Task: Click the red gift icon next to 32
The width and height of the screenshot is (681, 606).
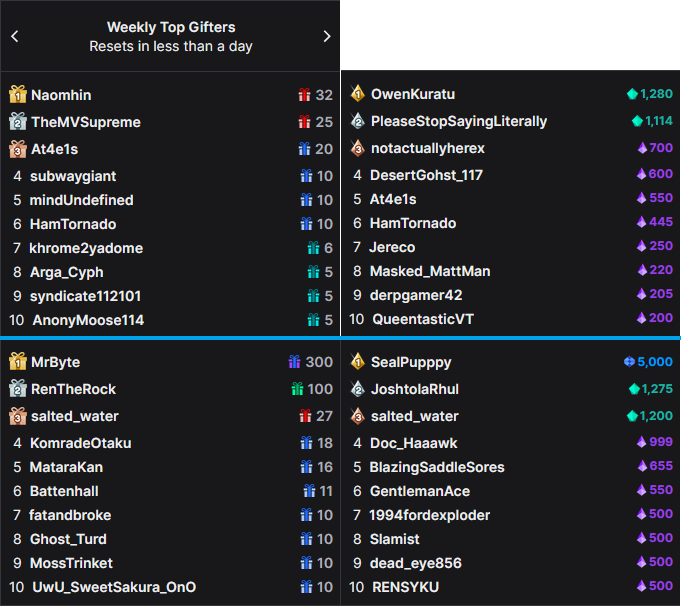Action: [304, 95]
